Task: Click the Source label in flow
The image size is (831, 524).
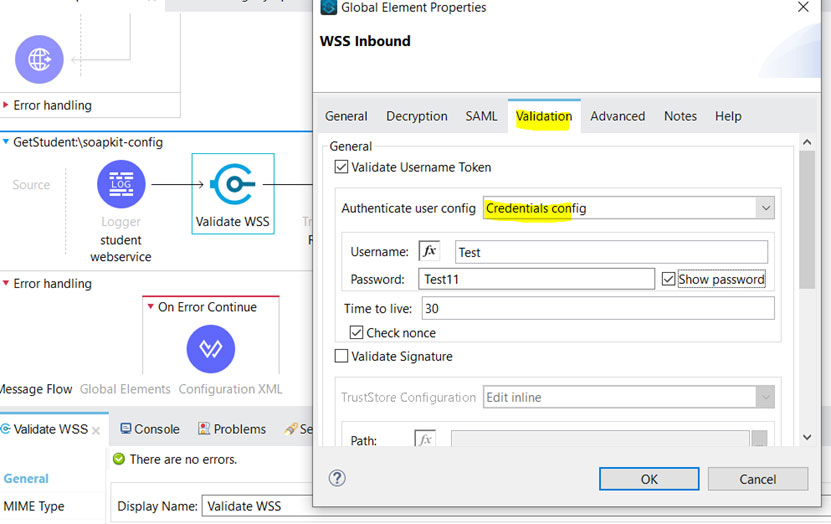Action: pyautogui.click(x=31, y=184)
